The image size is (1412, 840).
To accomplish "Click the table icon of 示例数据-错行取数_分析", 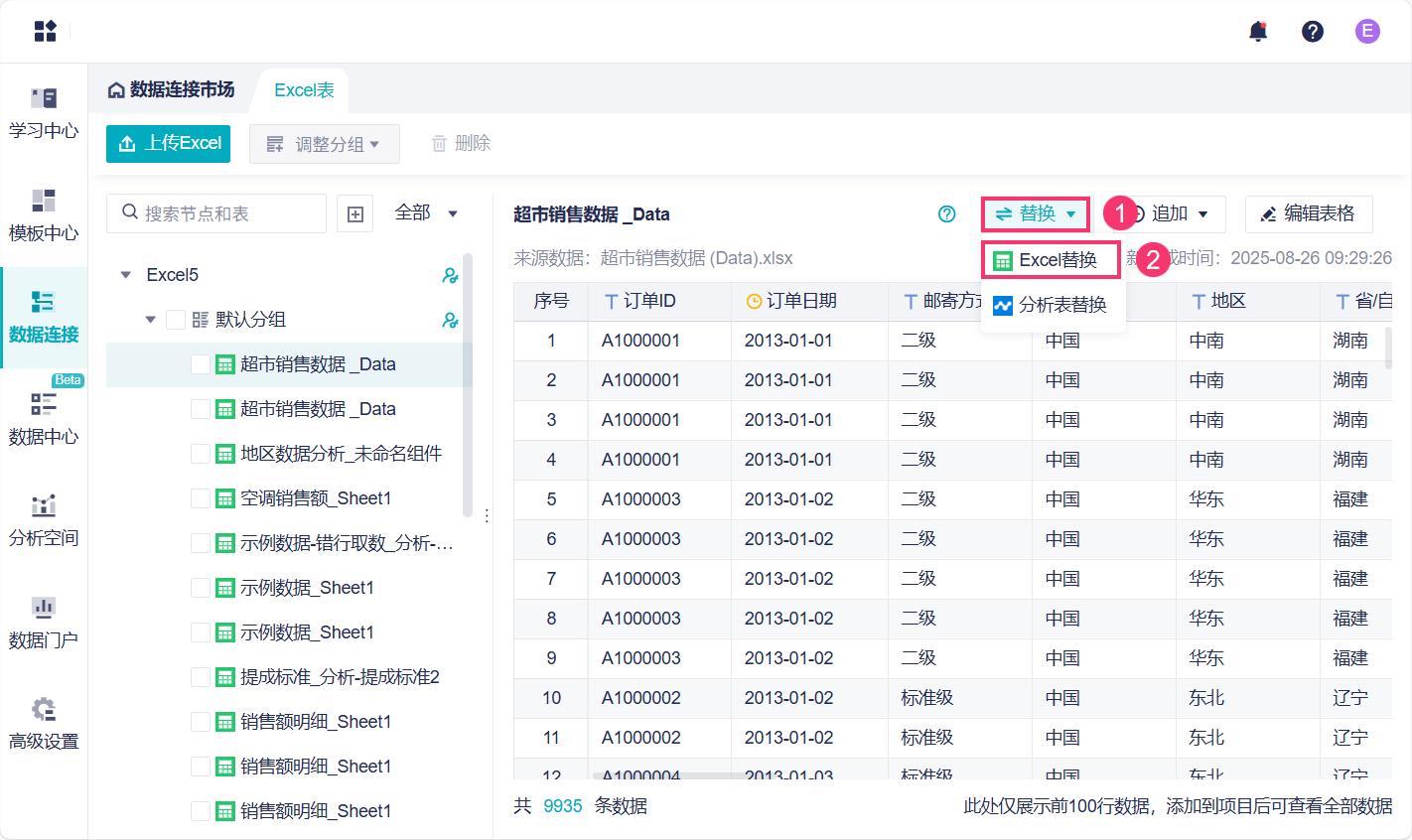I will pyautogui.click(x=225, y=543).
